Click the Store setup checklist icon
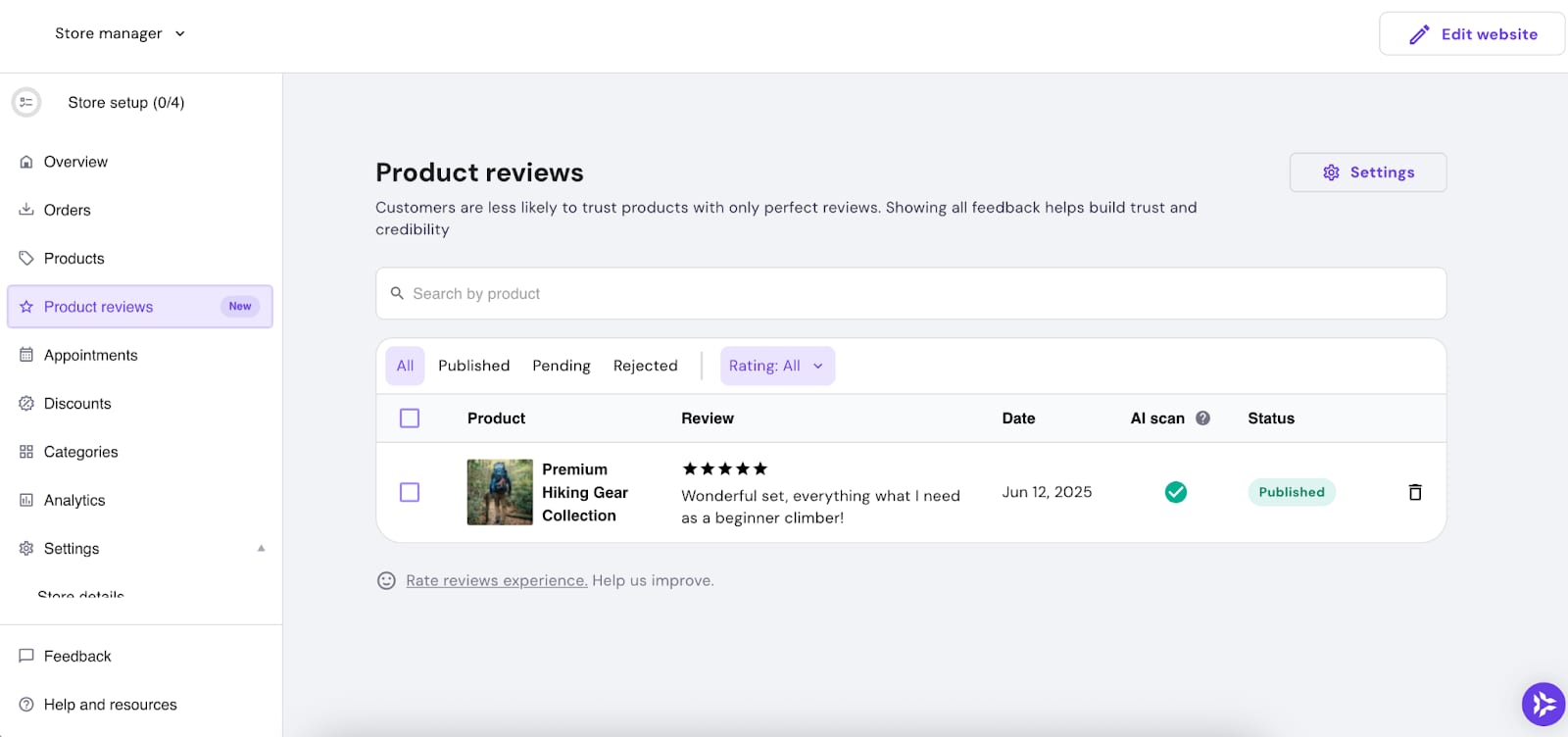Screen dimensions: 1568x737 (x=26, y=102)
